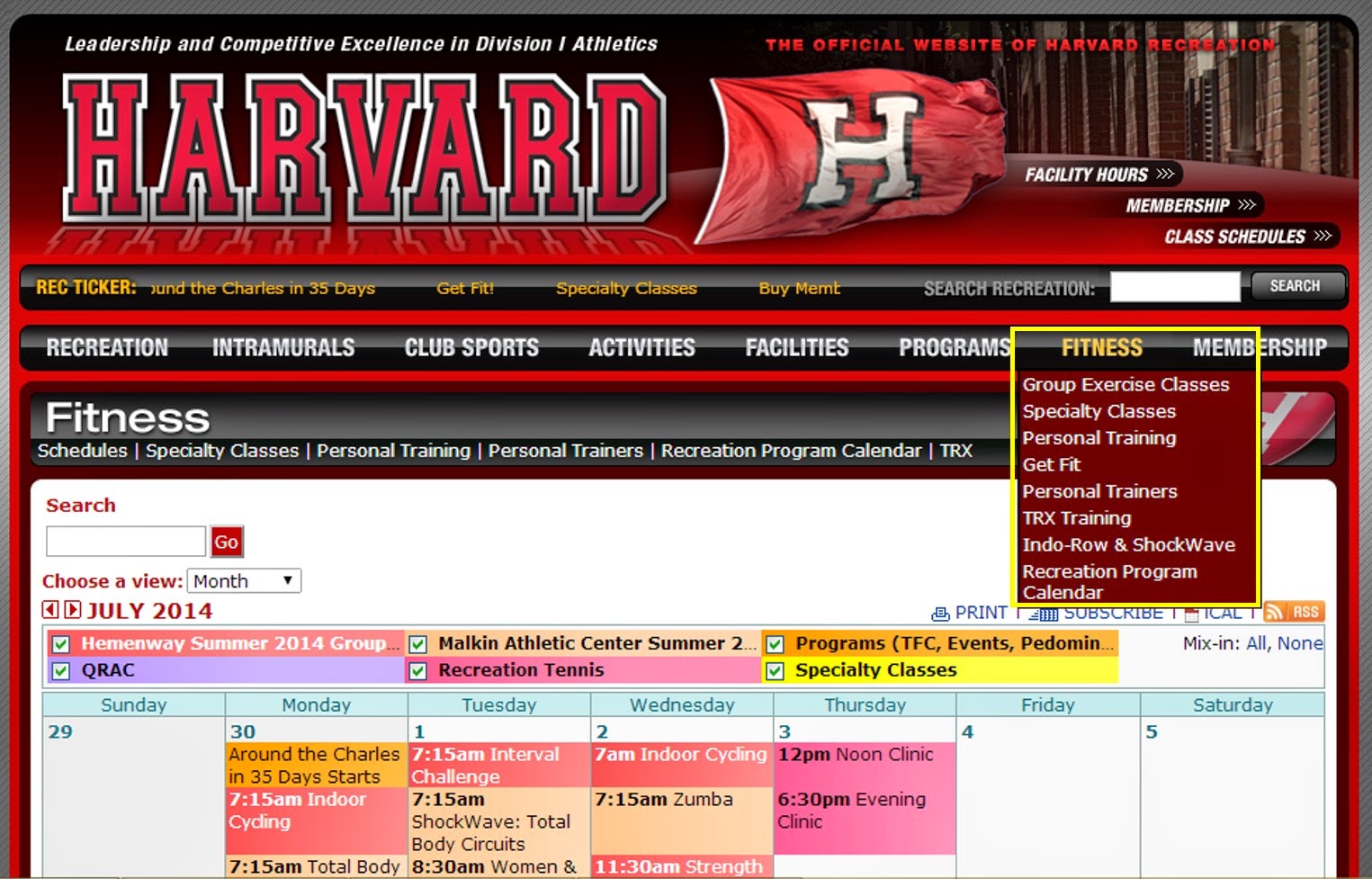Click Recreation Program Calendar sub-navigation link

click(792, 451)
